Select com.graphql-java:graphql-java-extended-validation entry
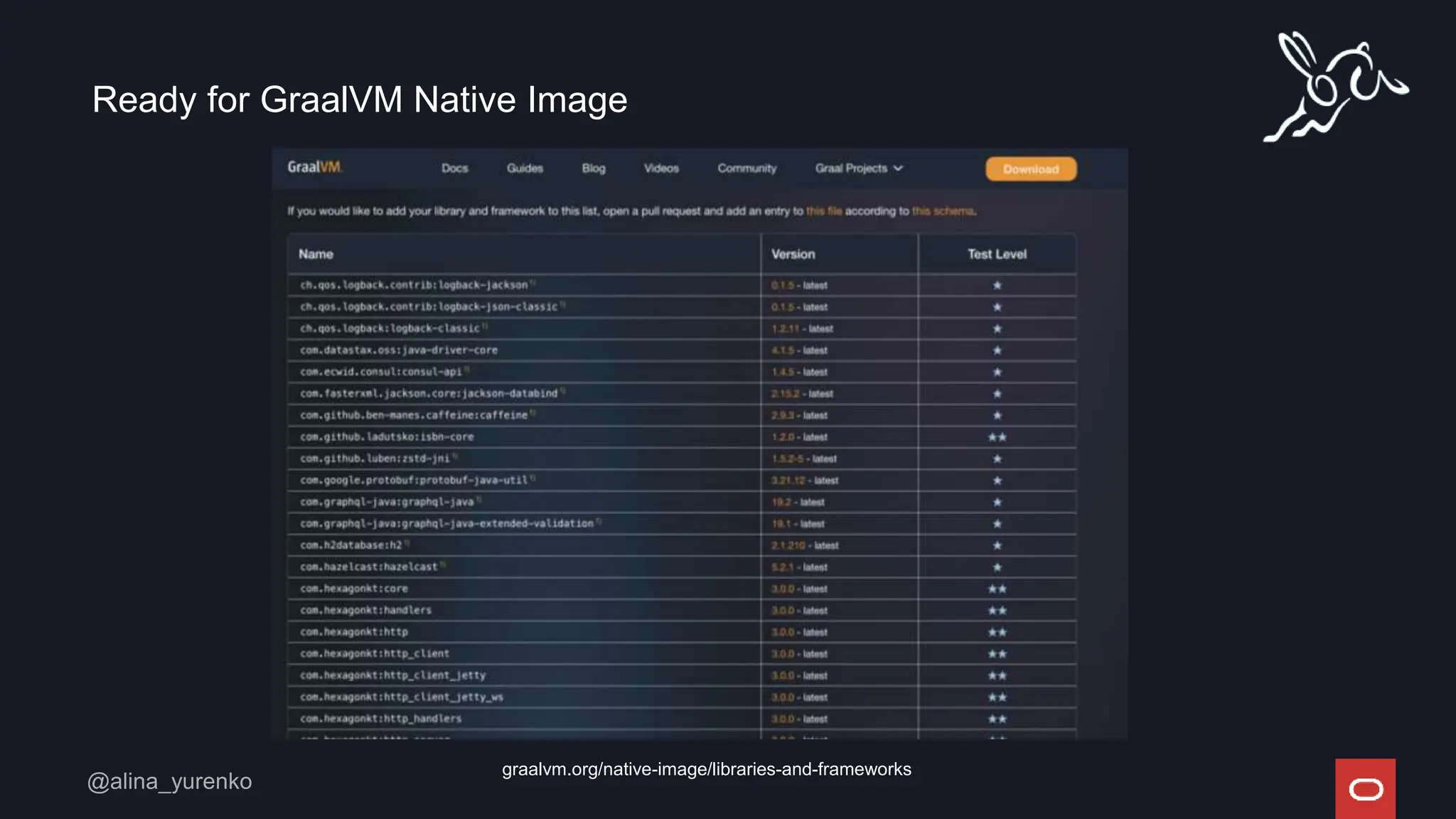Screen dimensions: 1456x819 click(446, 523)
